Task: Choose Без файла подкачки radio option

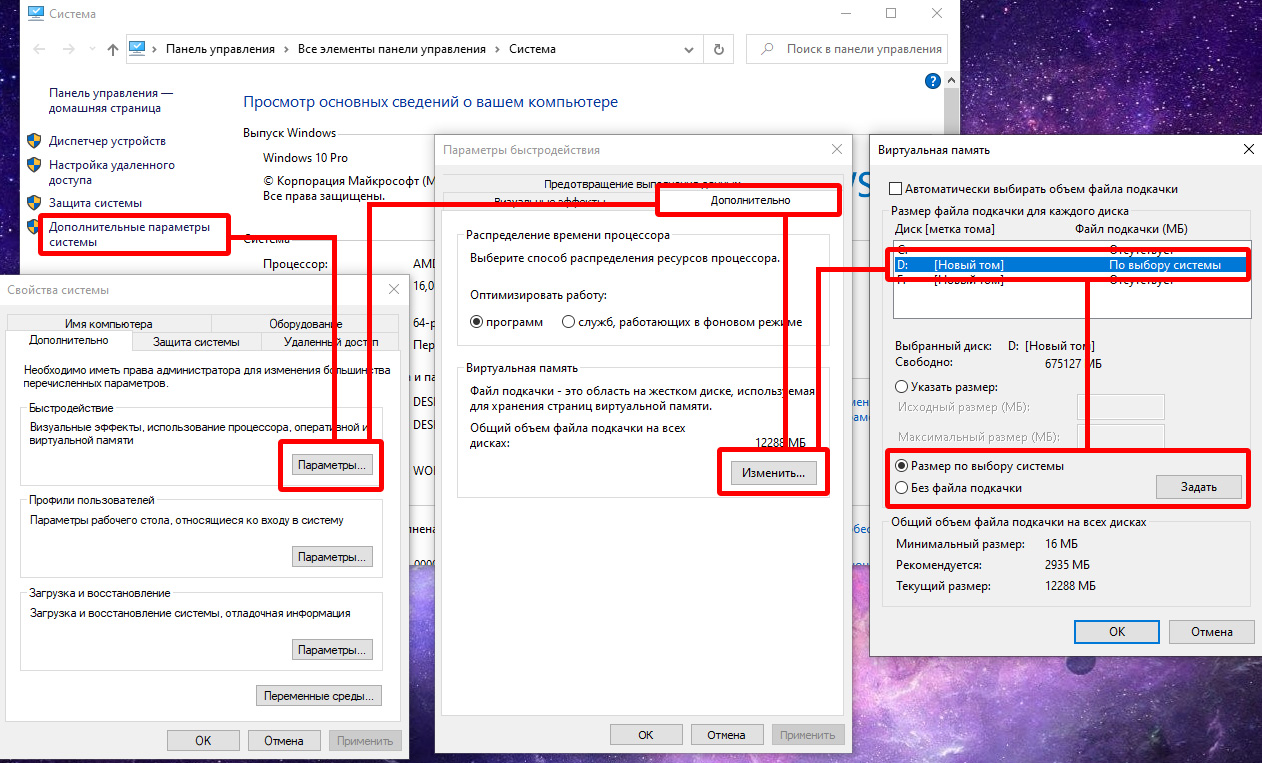Action: (x=902, y=488)
